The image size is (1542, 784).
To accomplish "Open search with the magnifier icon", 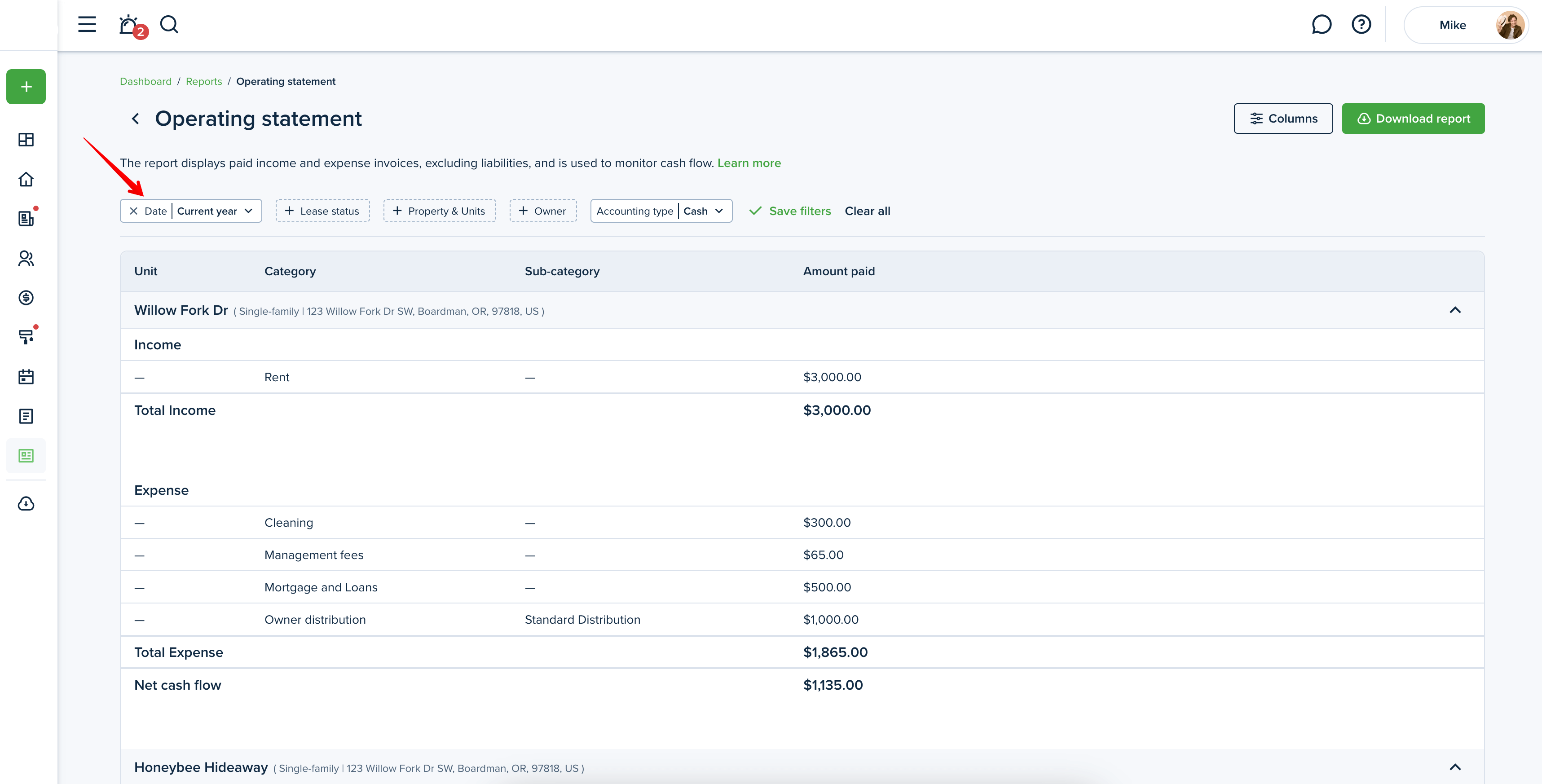I will click(x=169, y=25).
